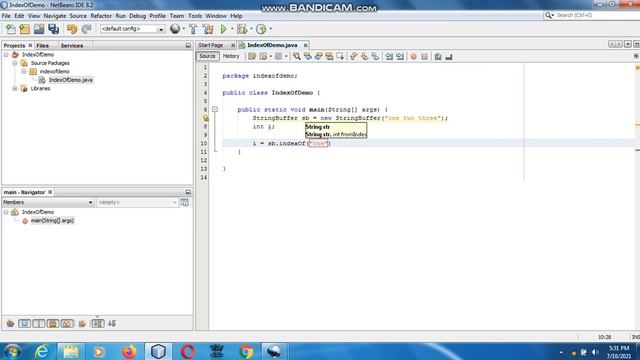This screenshot has height=360, width=640.
Task: Click the browser globe icon in toolbar
Action: [x=175, y=29]
